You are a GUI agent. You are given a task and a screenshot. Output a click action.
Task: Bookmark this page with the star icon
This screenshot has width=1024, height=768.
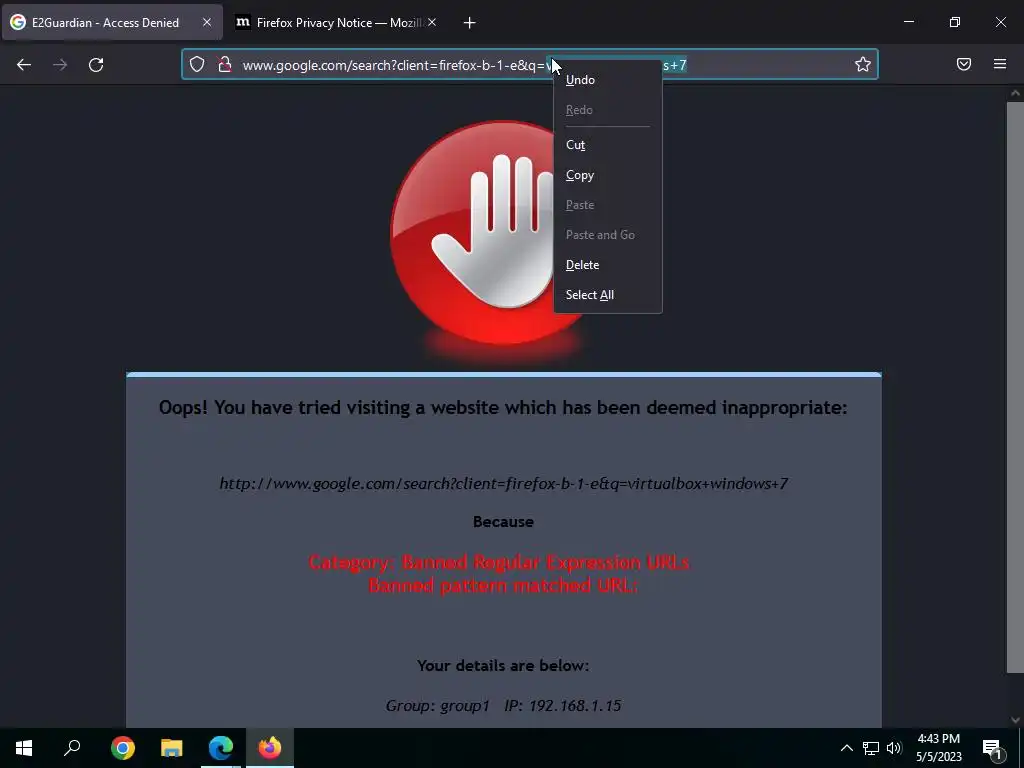pos(863,64)
